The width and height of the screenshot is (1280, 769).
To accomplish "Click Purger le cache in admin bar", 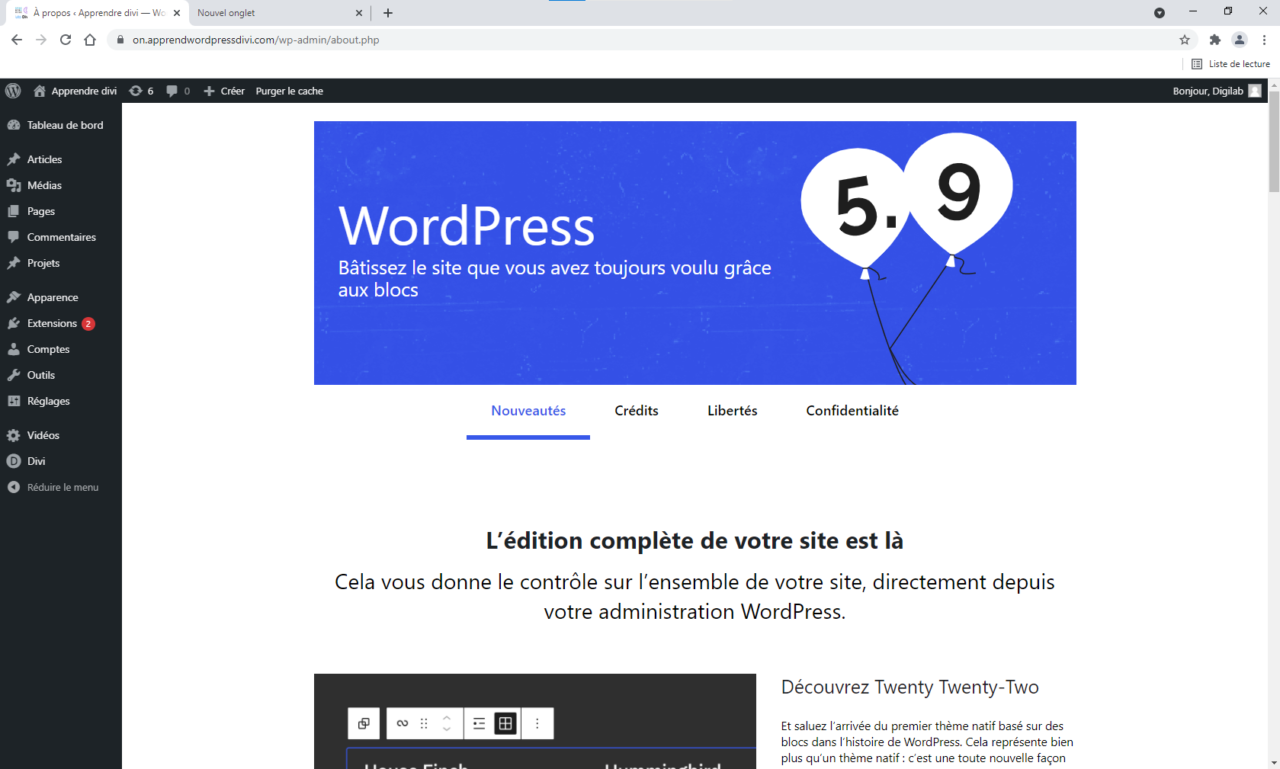I will click(289, 91).
